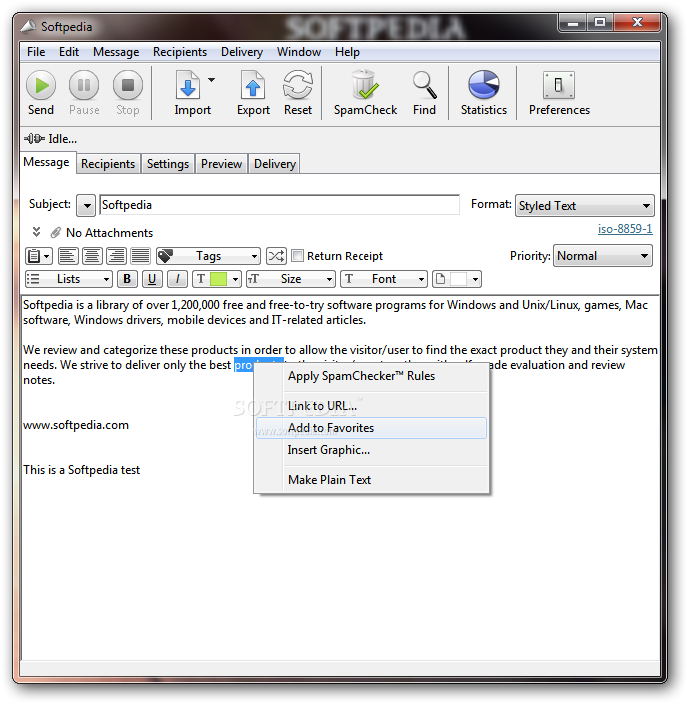Open the Help menu
The height and width of the screenshot is (704, 688).
click(x=347, y=52)
